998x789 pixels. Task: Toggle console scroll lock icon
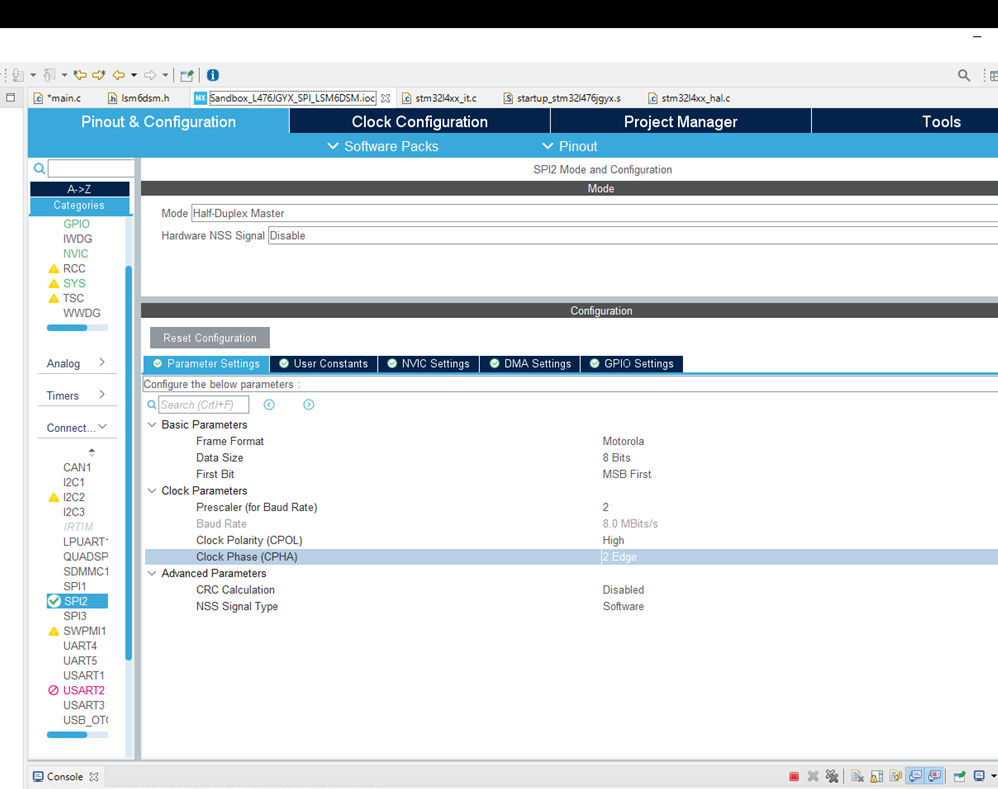[876, 776]
